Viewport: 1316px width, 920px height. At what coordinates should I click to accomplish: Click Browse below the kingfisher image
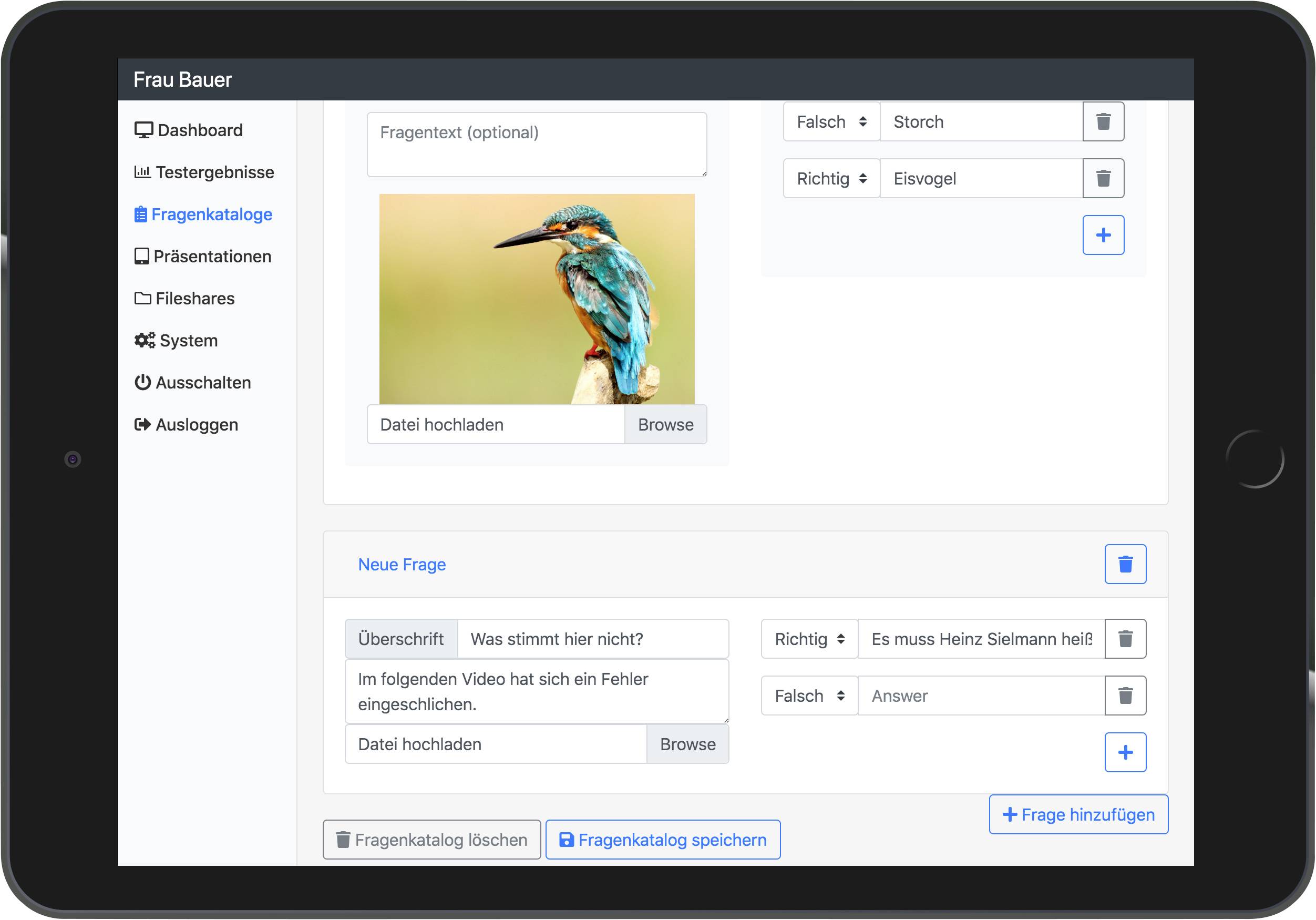pyautogui.click(x=665, y=424)
